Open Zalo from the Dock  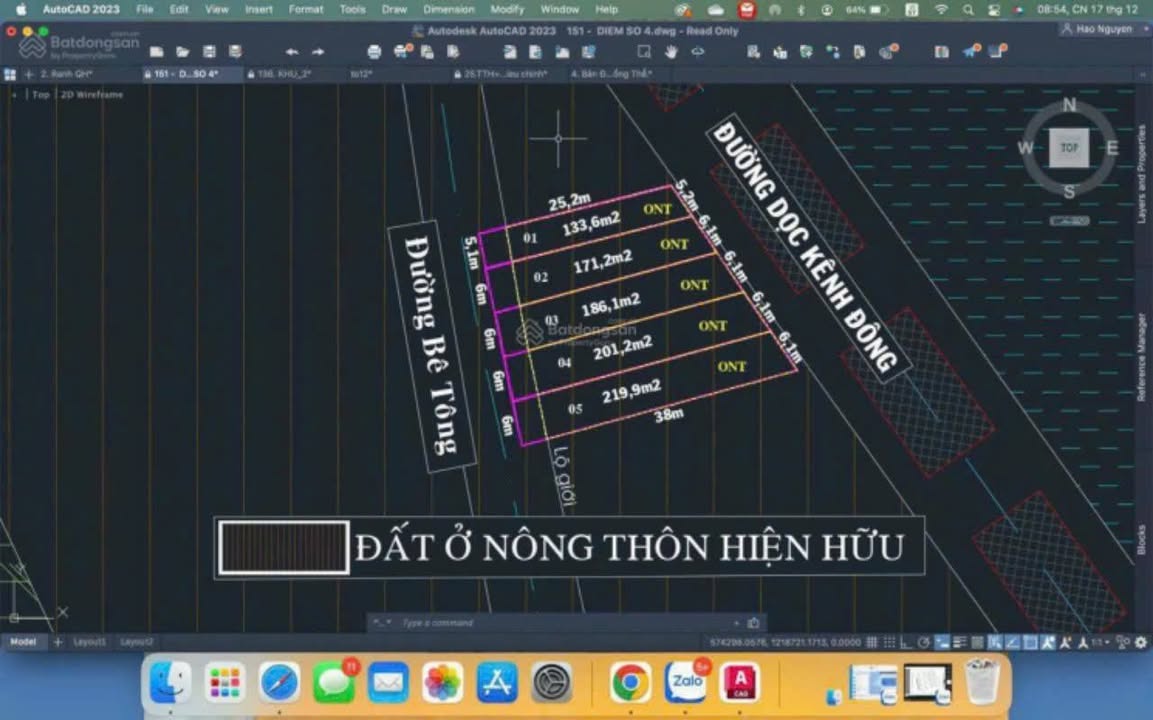[686, 683]
